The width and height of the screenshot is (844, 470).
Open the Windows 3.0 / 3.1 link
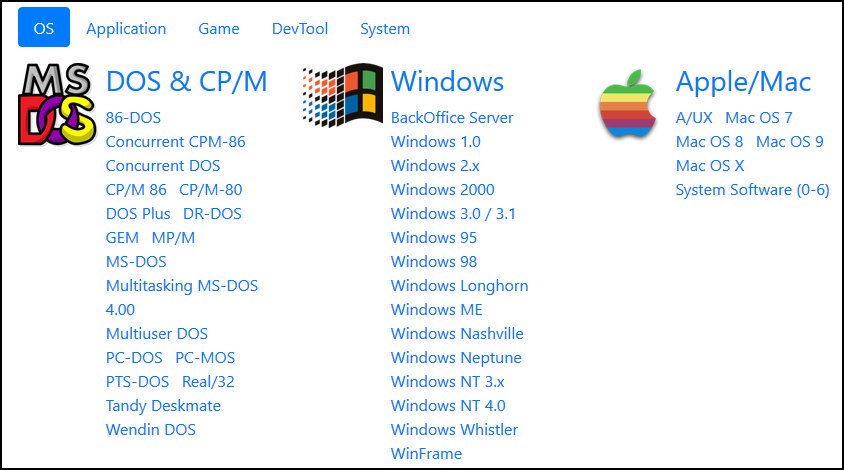[453, 214]
